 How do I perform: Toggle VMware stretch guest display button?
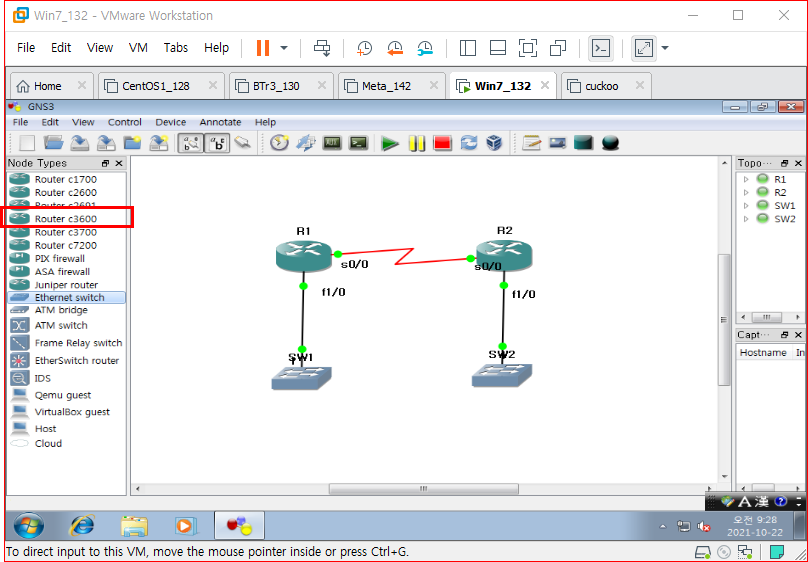(x=644, y=48)
